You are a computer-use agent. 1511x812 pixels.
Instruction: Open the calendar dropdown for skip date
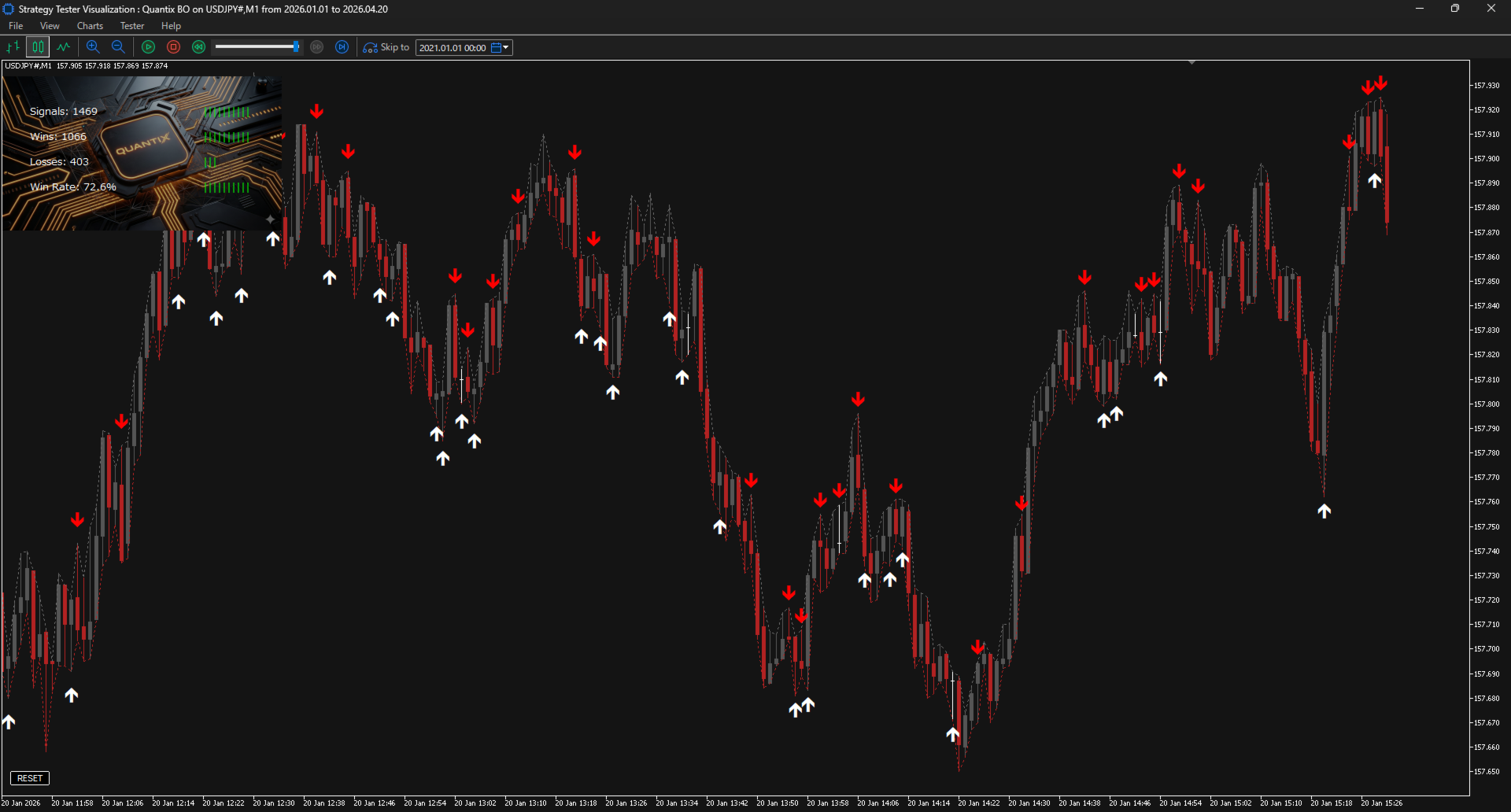coord(501,48)
